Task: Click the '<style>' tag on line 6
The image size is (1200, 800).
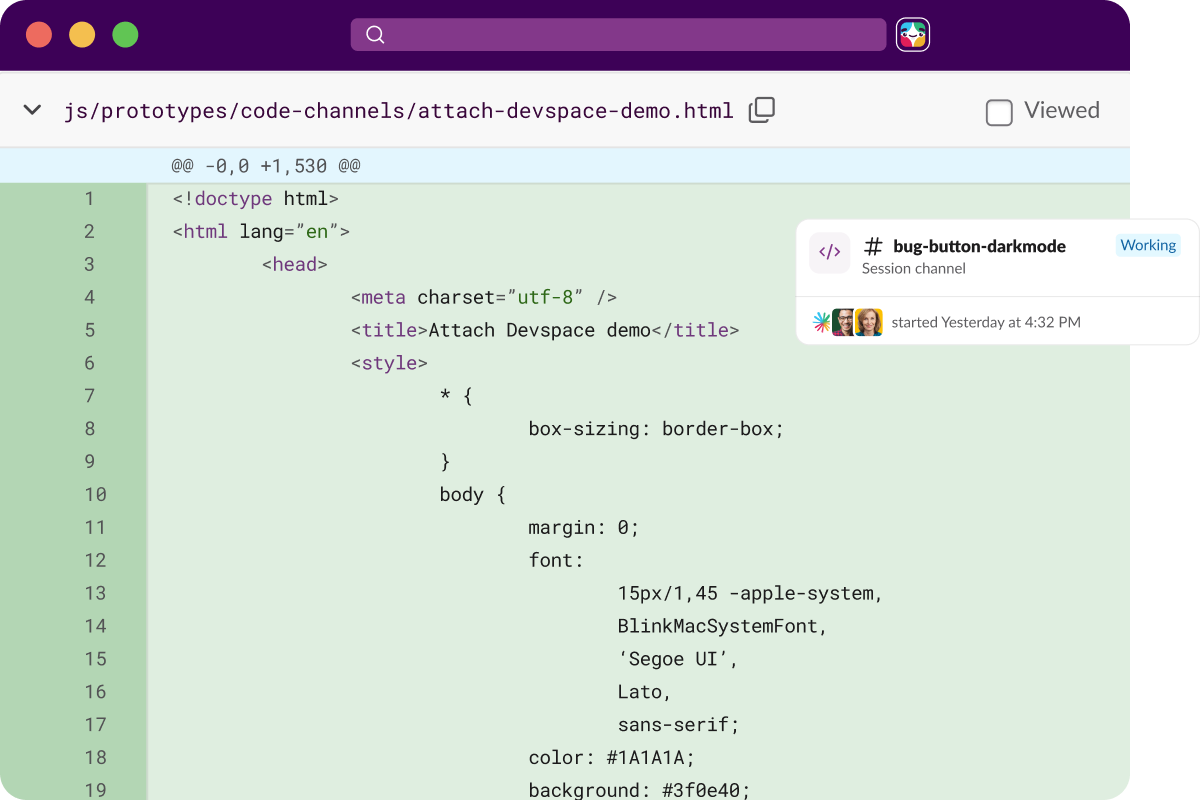Action: [x=389, y=363]
